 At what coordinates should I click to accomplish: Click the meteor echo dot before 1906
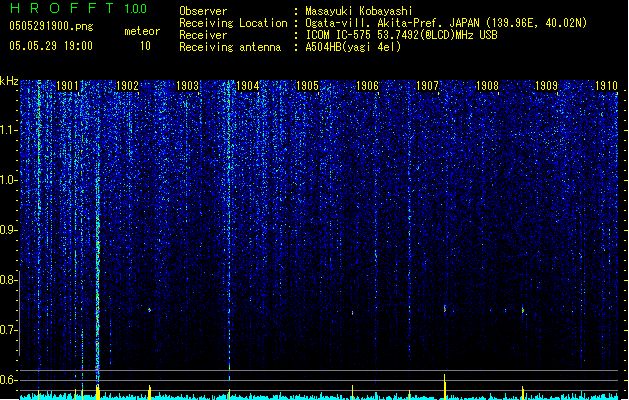click(x=353, y=313)
